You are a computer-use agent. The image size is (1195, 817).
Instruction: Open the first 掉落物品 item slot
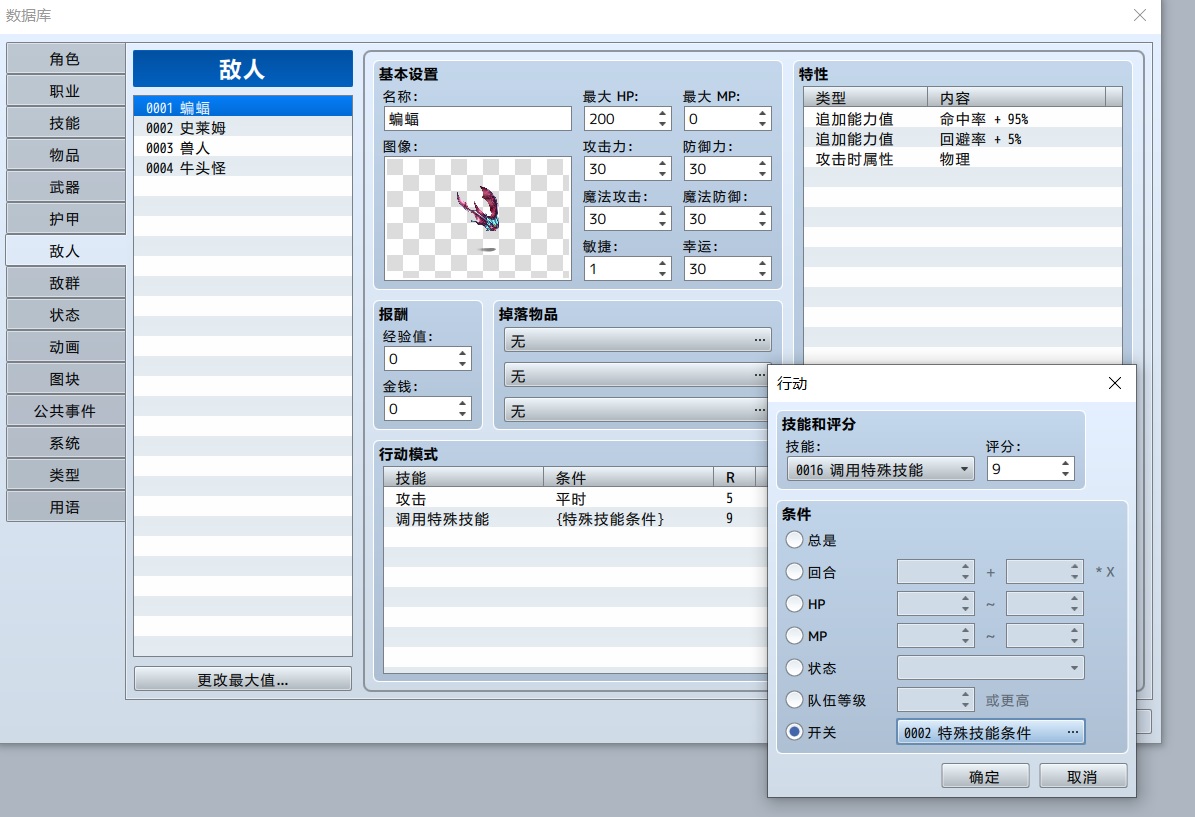coord(637,340)
